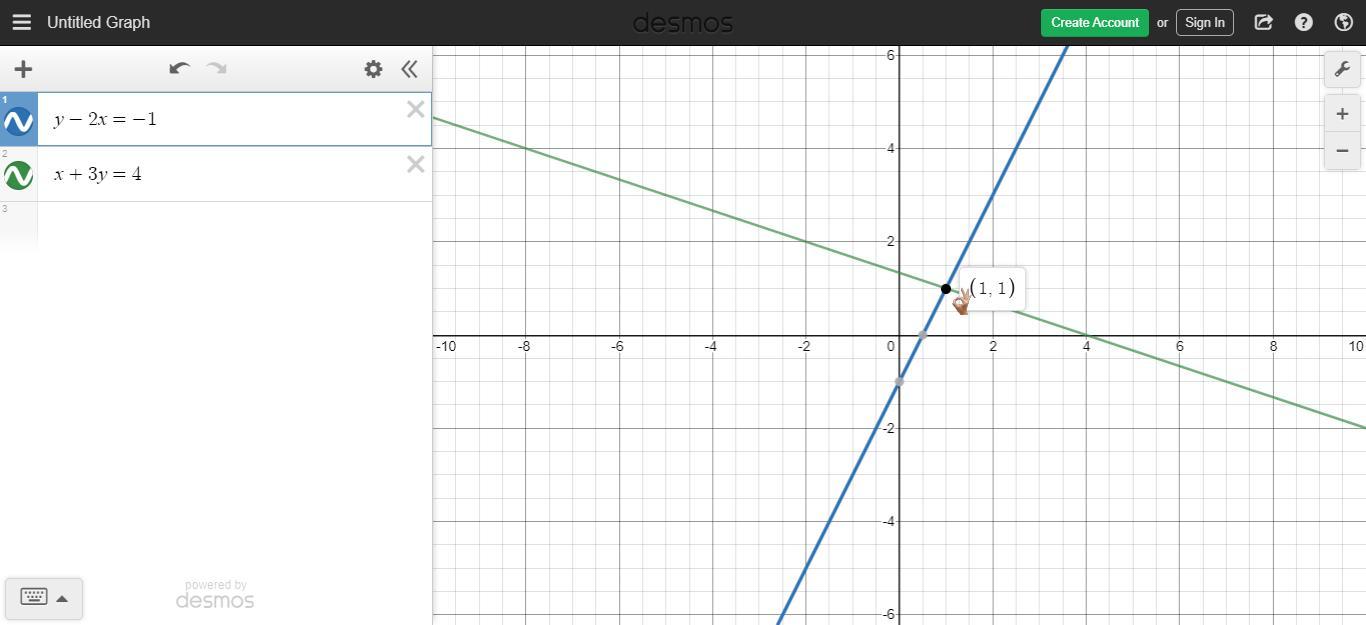Toggle visibility of x + 3y = 4 line
Viewport: 1366px width, 625px height.
coord(19,175)
